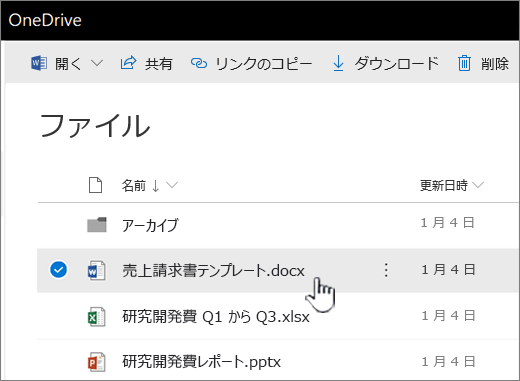Image resolution: width=520 pixels, height=381 pixels.
Task: Click the Word icon of 売上請求書テンプレート.docx
Action: pos(96,270)
